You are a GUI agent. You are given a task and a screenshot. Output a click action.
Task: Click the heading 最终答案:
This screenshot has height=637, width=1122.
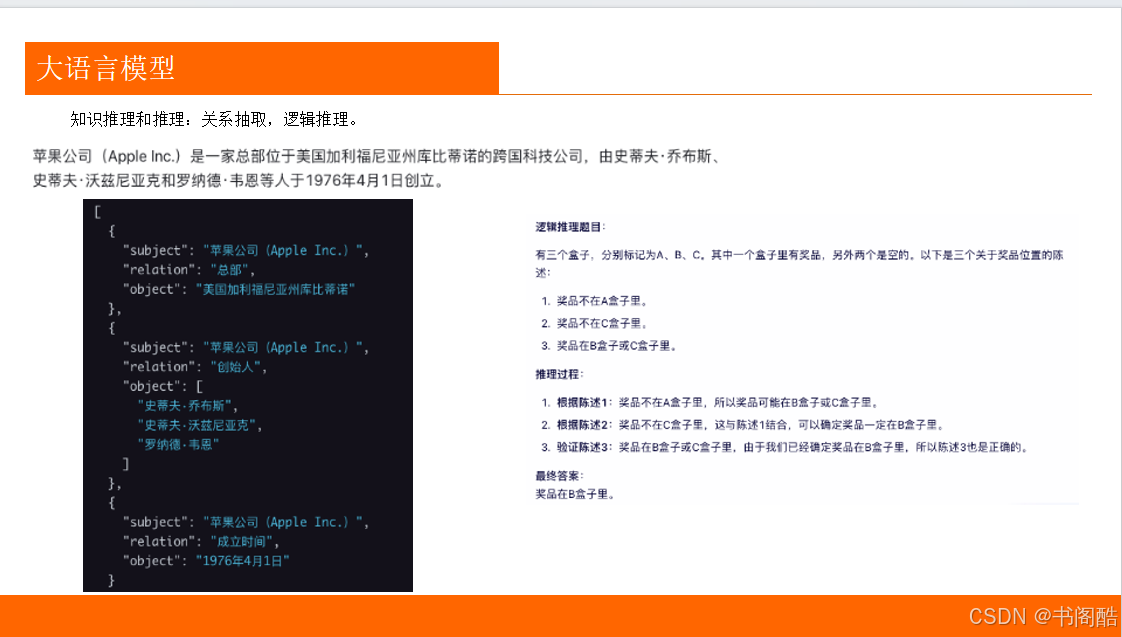pyautogui.click(x=560, y=475)
